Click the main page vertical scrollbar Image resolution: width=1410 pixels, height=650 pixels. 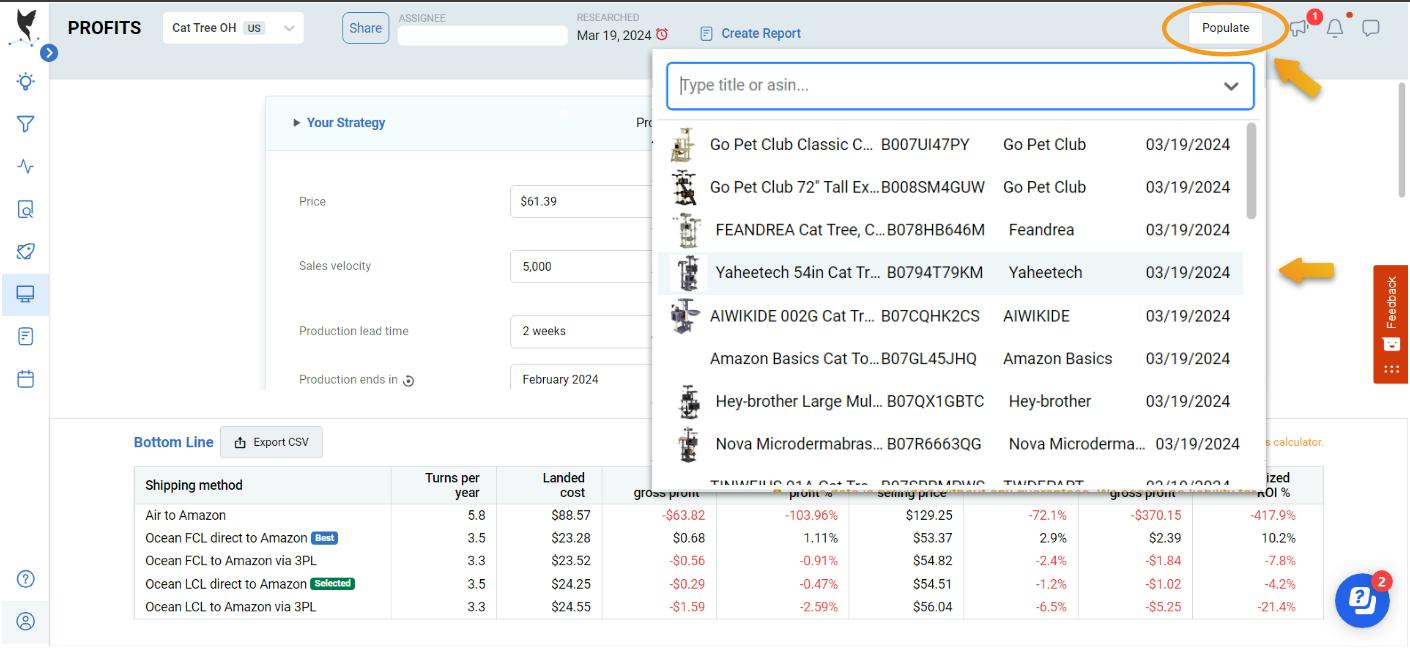tap(1402, 140)
